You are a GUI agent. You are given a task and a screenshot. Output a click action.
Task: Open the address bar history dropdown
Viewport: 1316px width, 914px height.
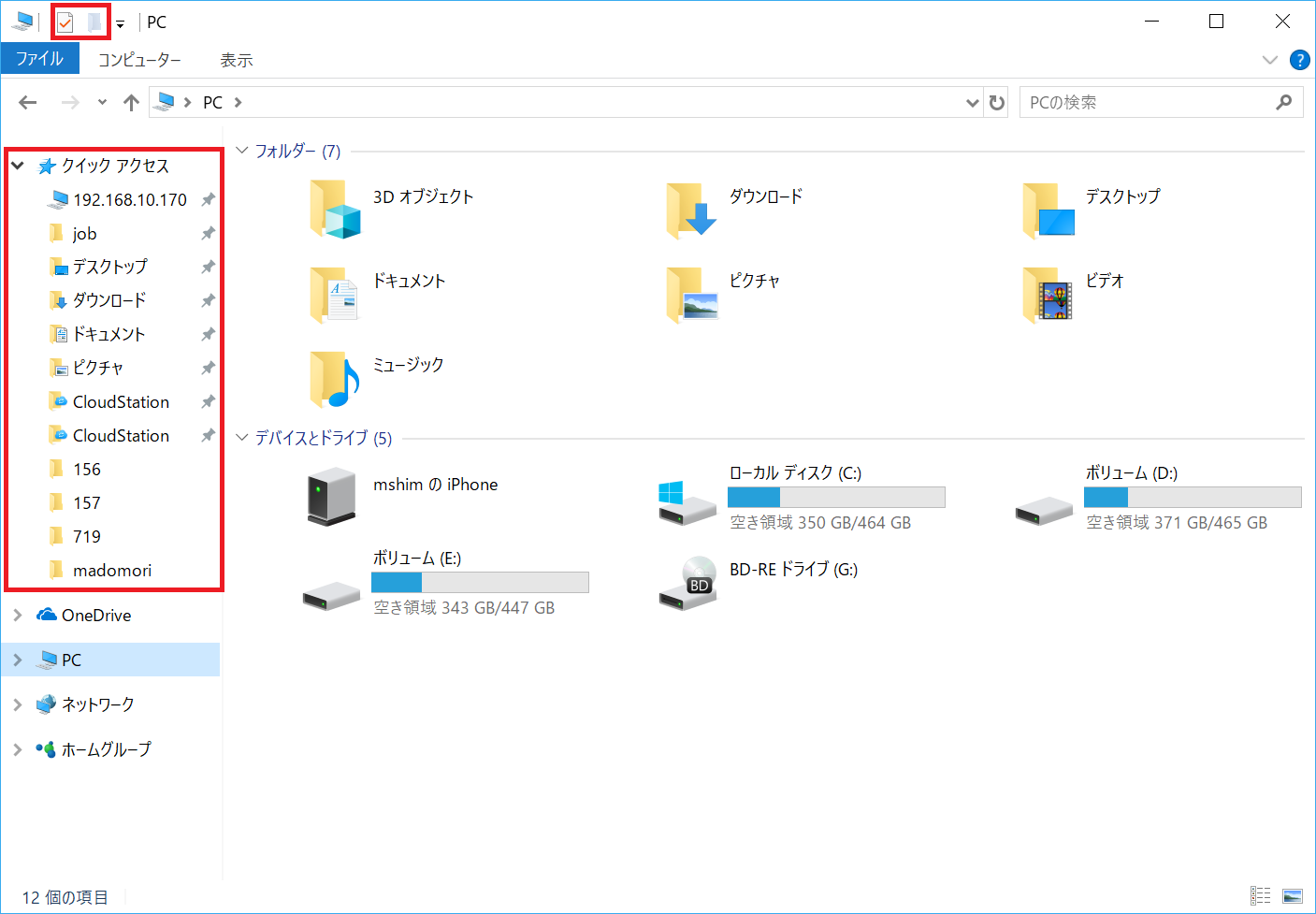tap(973, 103)
